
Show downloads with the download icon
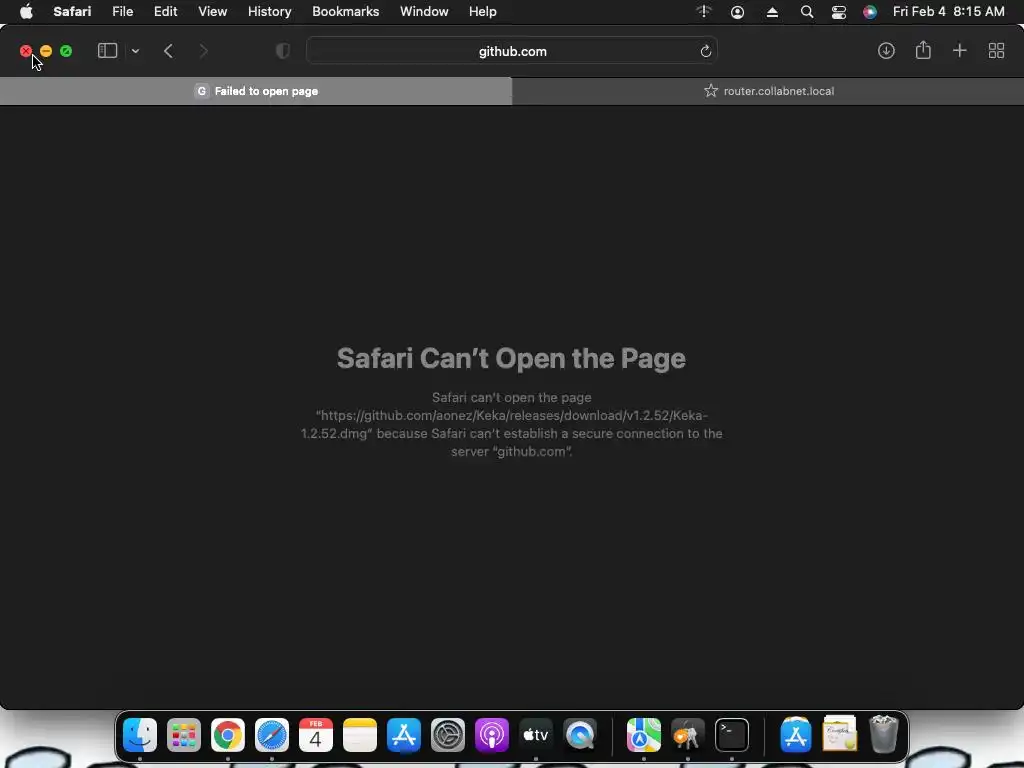tap(886, 51)
